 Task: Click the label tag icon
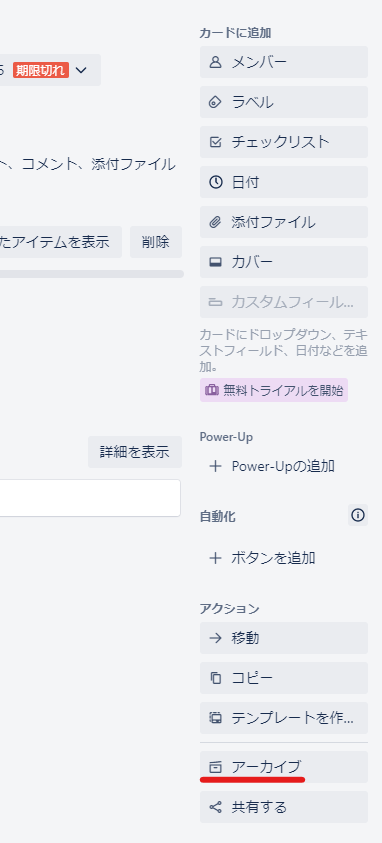point(215,102)
